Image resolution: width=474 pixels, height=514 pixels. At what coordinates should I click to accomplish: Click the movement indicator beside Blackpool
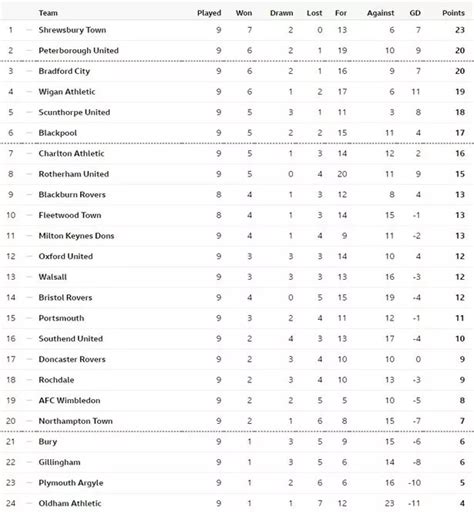(x=29, y=133)
